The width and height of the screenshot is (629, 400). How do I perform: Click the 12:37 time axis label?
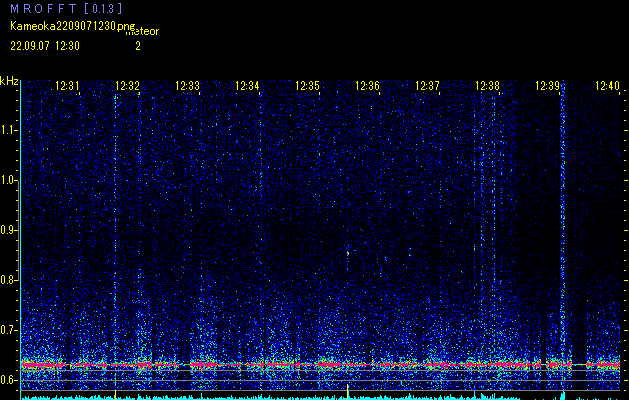click(x=427, y=86)
